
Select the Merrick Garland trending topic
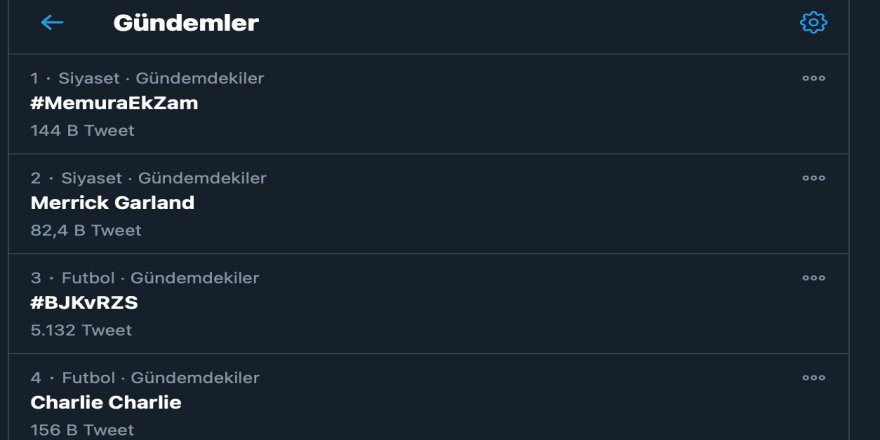(112, 203)
